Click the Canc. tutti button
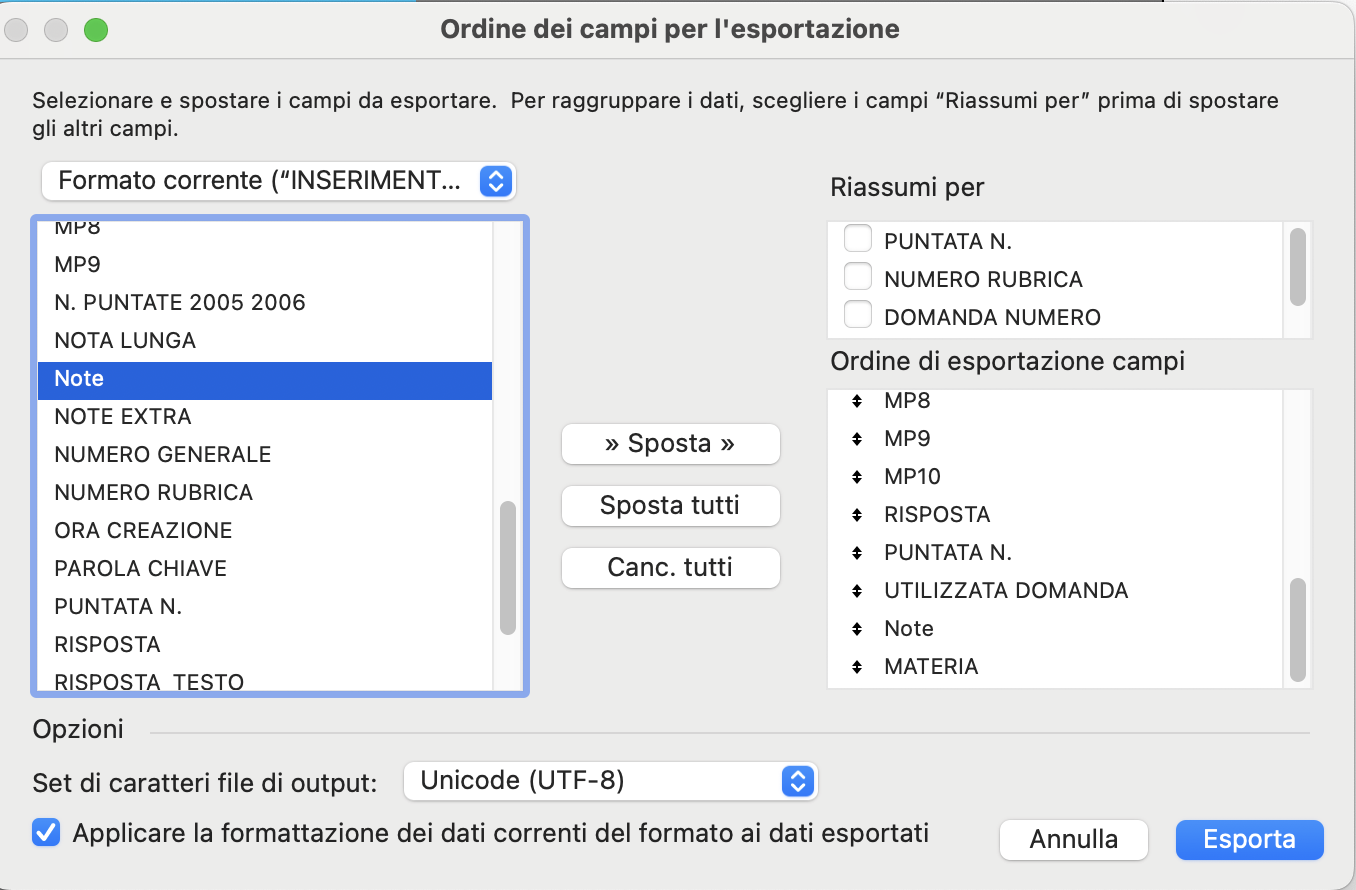 [x=670, y=568]
